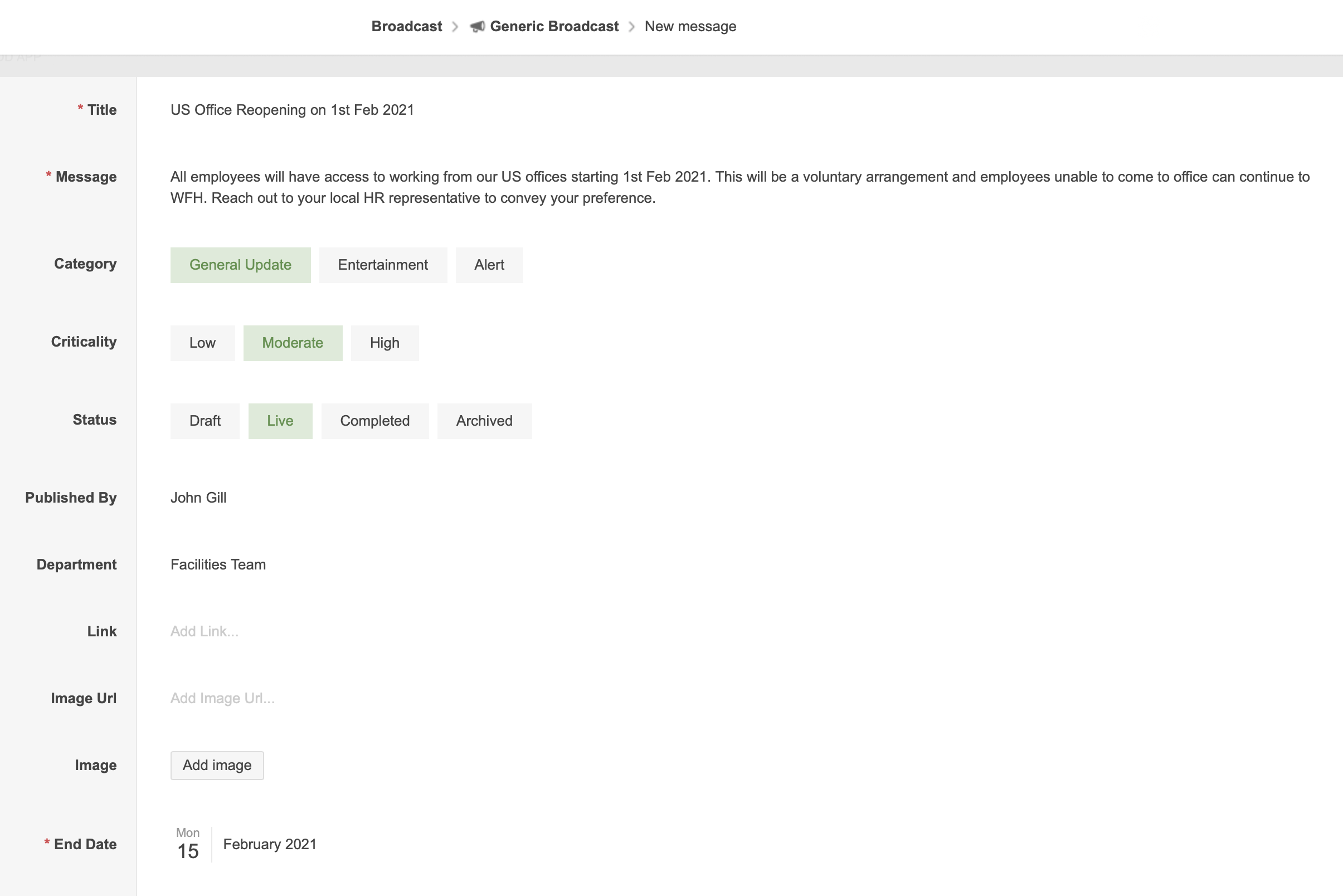
Task: Select General Update category
Action: tap(240, 265)
